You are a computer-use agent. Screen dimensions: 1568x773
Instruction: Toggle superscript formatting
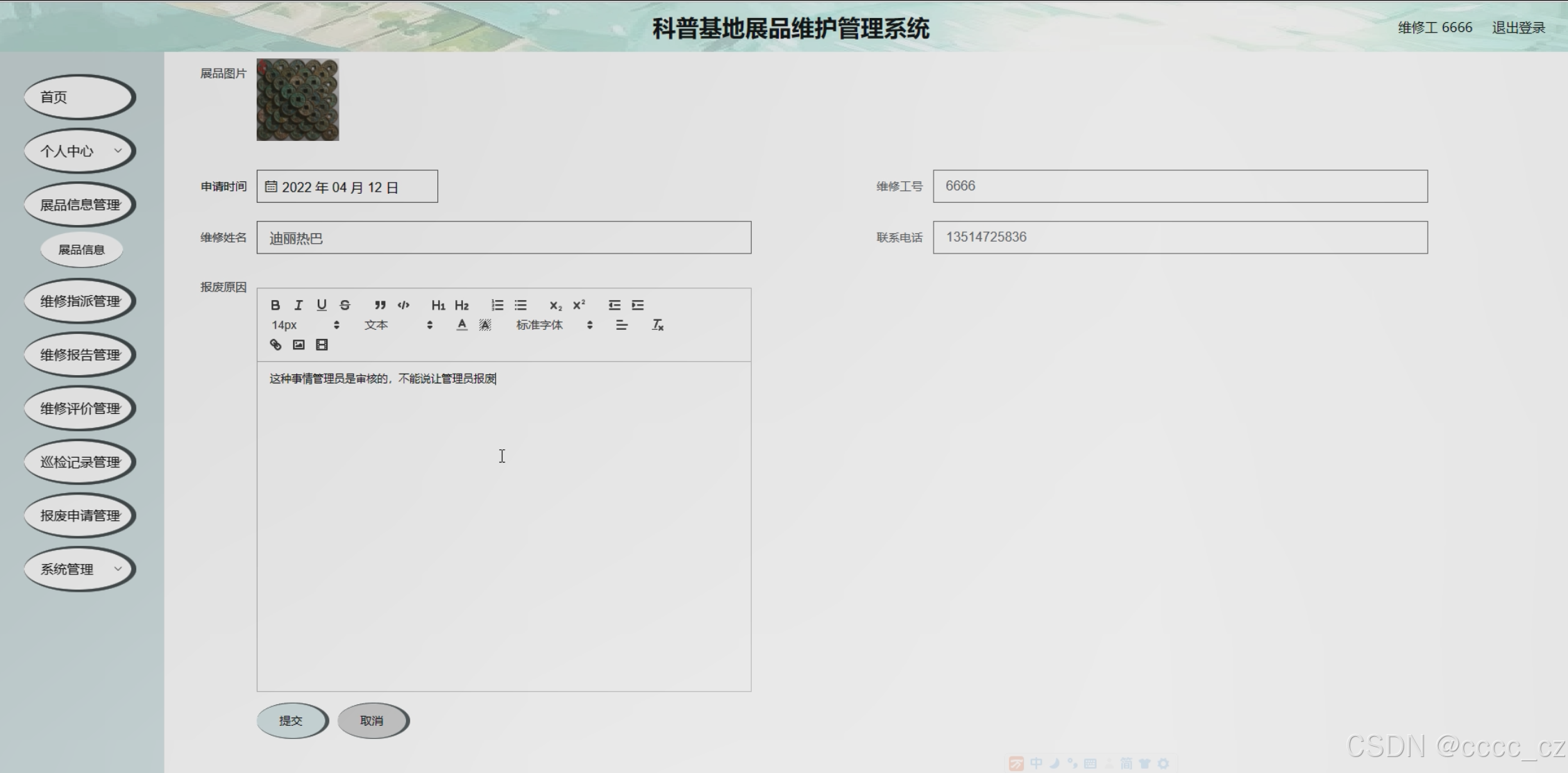pyautogui.click(x=579, y=305)
